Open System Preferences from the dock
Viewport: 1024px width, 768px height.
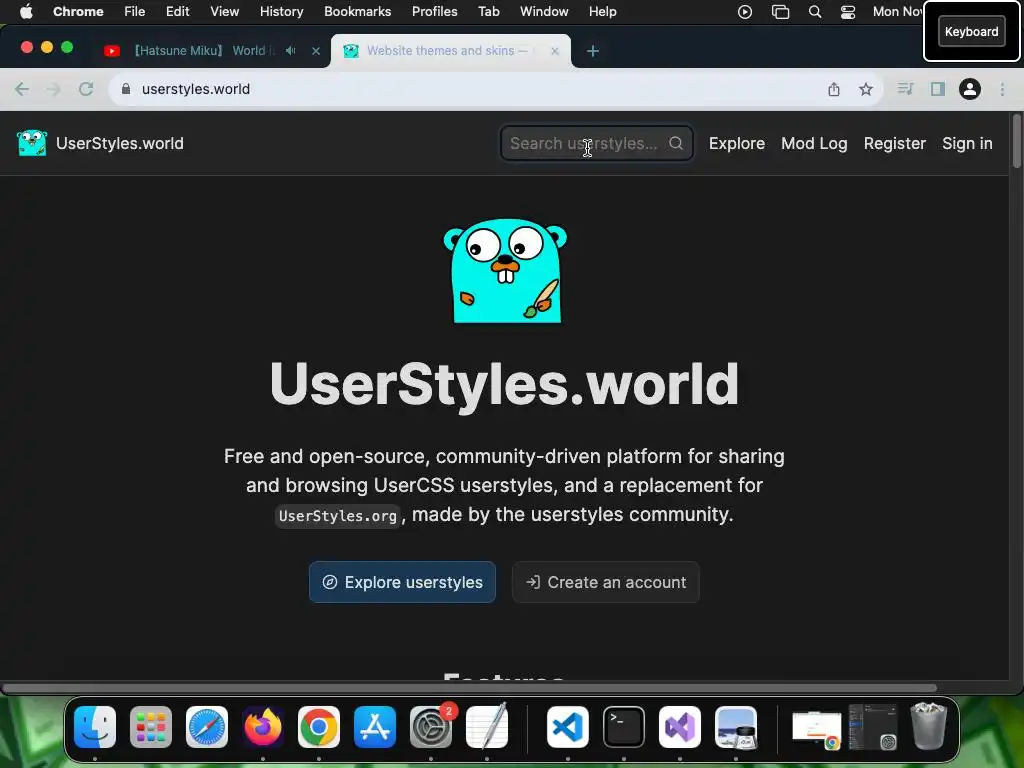coord(431,727)
